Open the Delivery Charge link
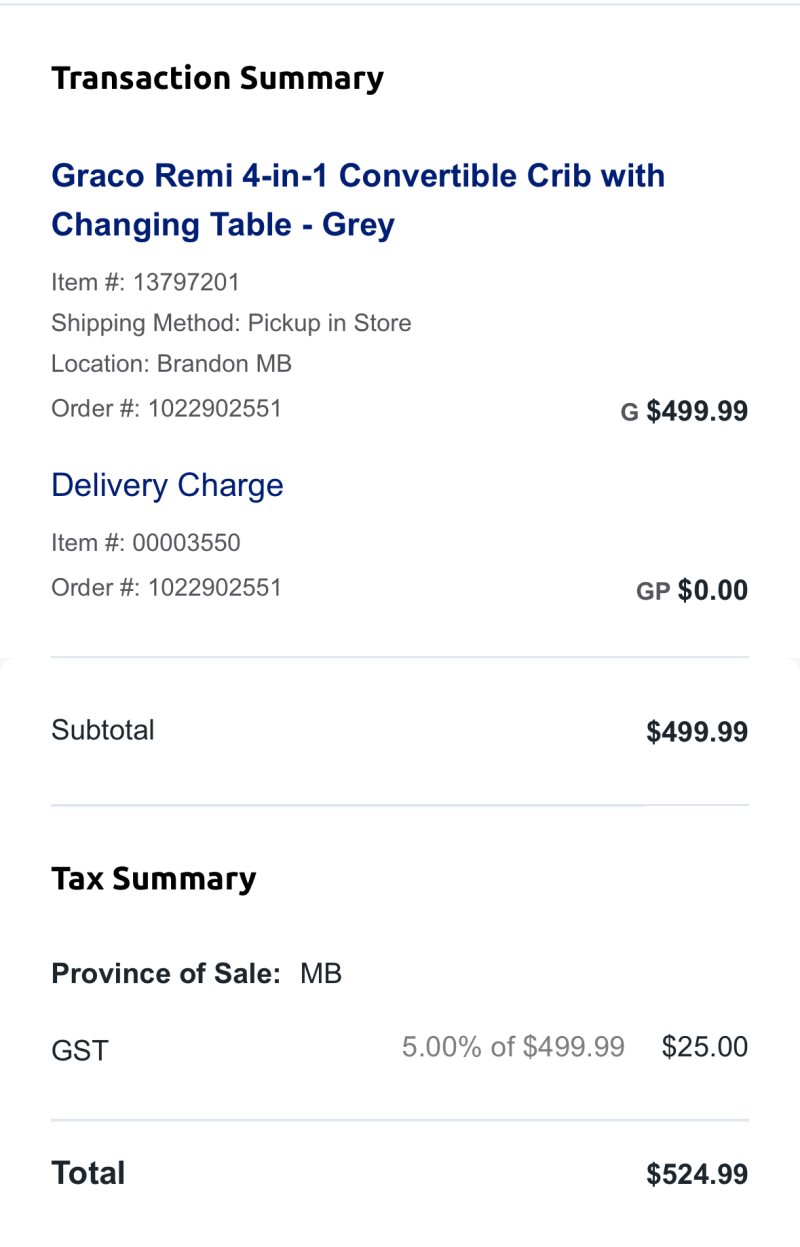This screenshot has height=1247, width=800. click(x=167, y=486)
